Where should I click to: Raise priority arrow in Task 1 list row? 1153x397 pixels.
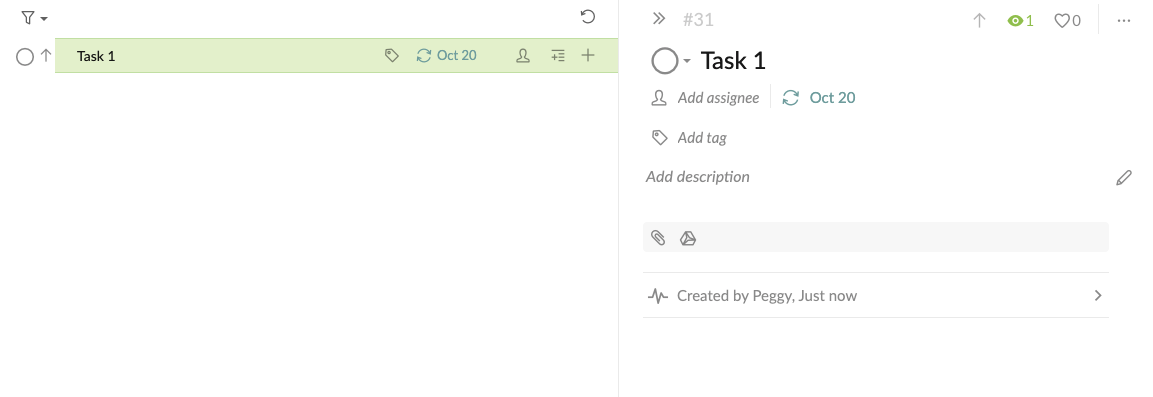[46, 55]
